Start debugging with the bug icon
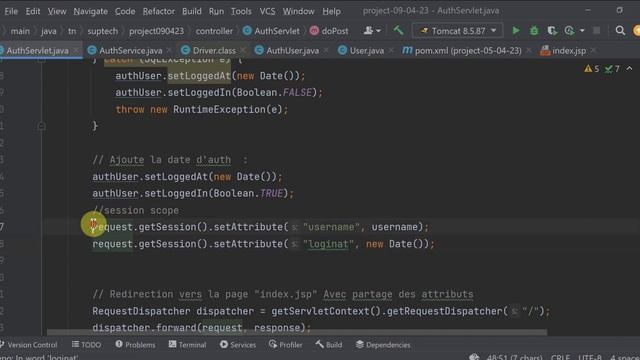This screenshot has height=360, width=640. 534,31
